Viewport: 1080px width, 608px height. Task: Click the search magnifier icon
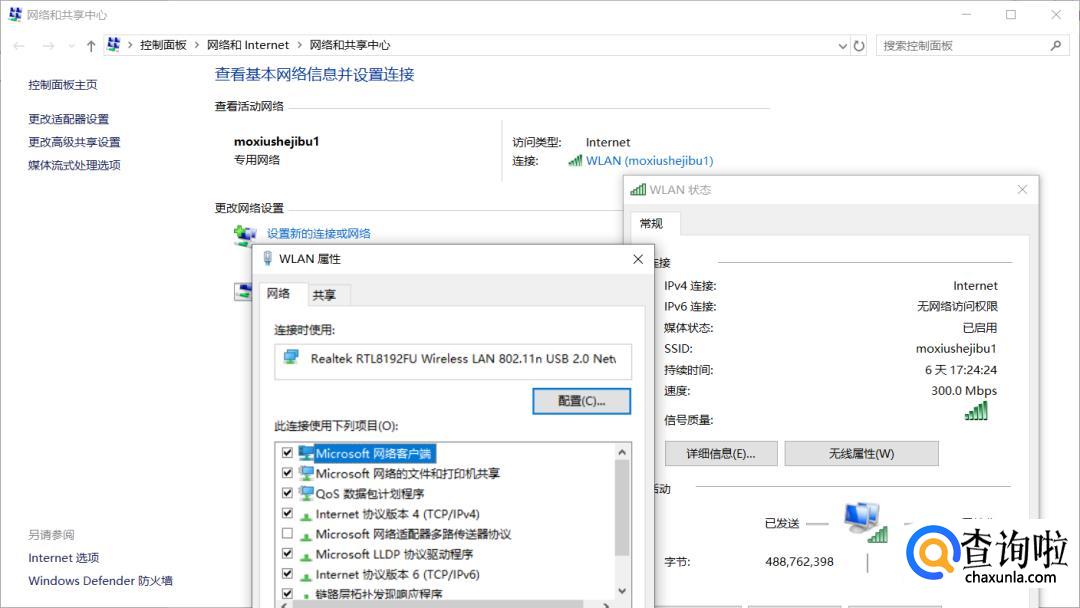coord(1056,45)
